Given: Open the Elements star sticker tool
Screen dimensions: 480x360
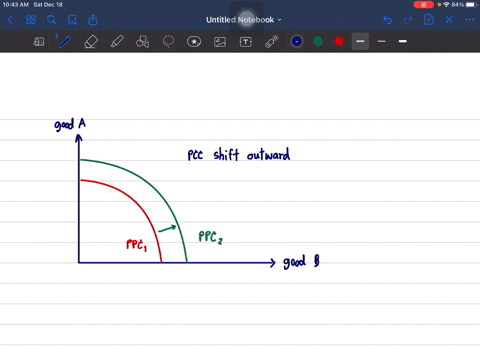Looking at the screenshot, I should [x=194, y=42].
